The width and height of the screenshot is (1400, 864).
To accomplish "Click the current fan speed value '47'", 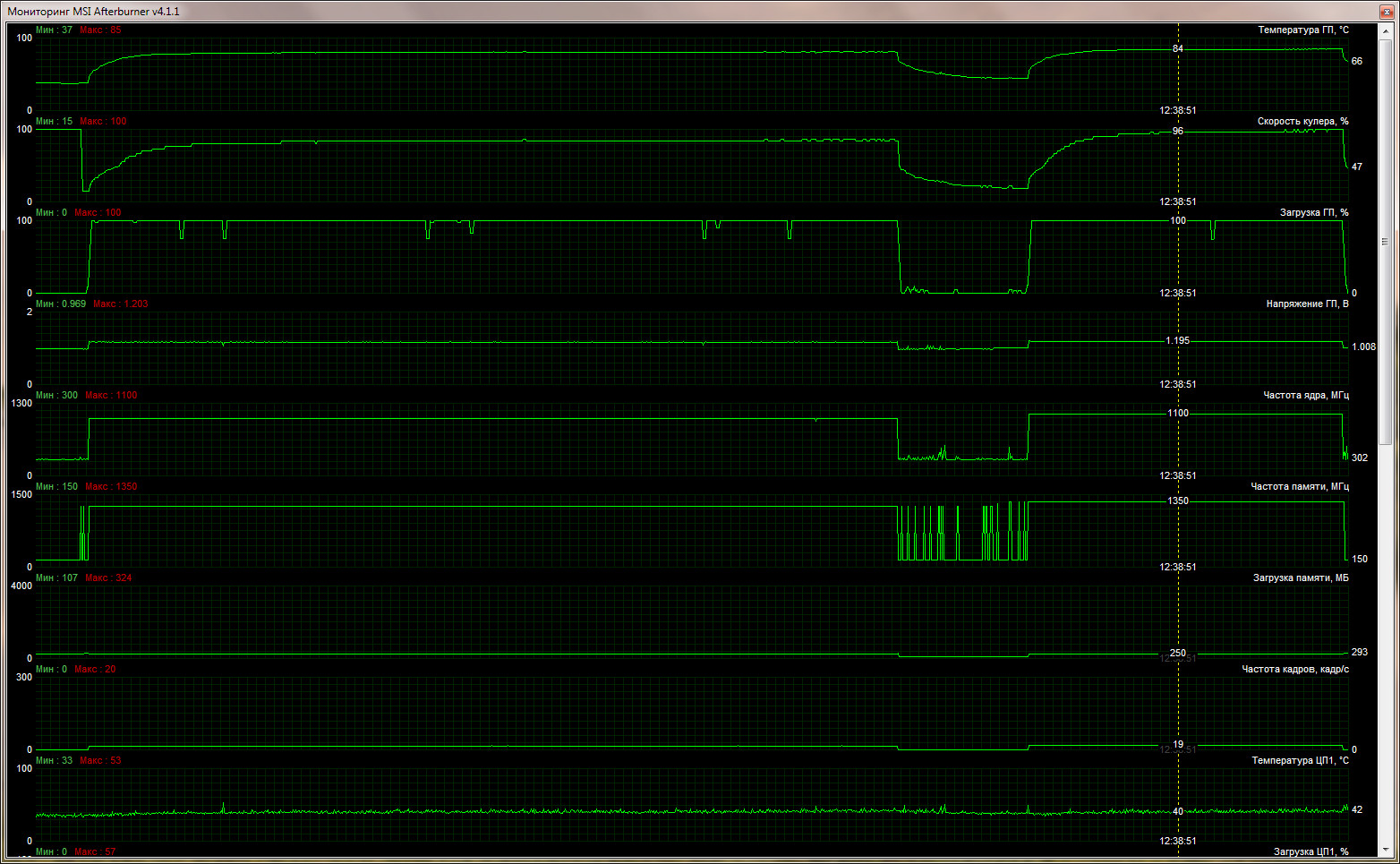I will tap(1357, 167).
